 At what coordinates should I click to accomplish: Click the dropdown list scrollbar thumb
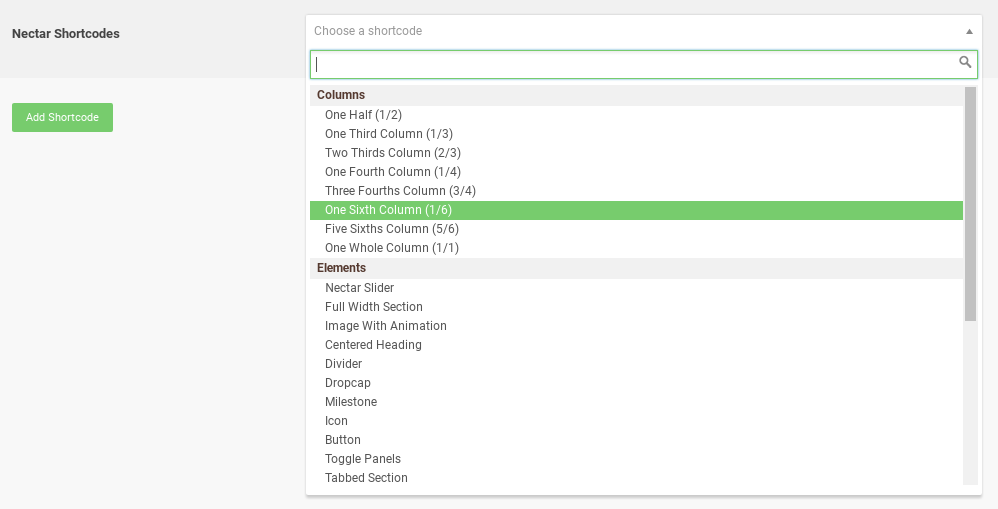tap(970, 204)
